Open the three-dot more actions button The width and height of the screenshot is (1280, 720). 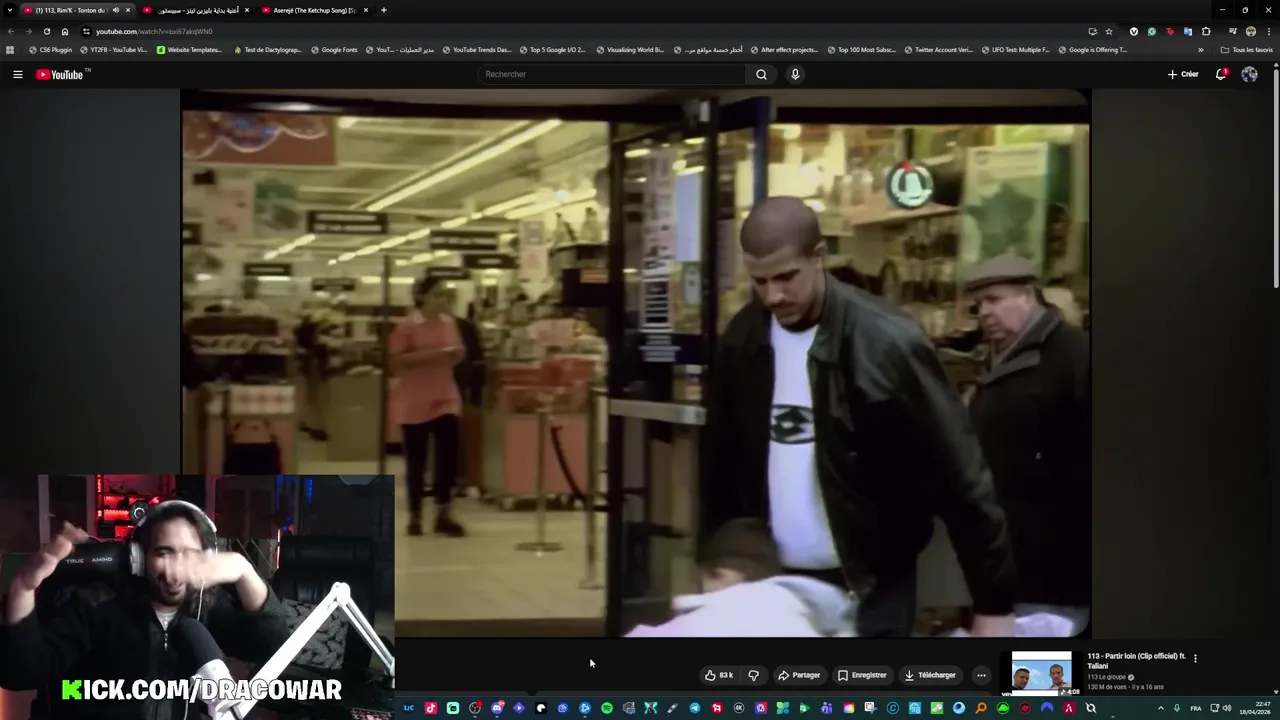coord(981,675)
